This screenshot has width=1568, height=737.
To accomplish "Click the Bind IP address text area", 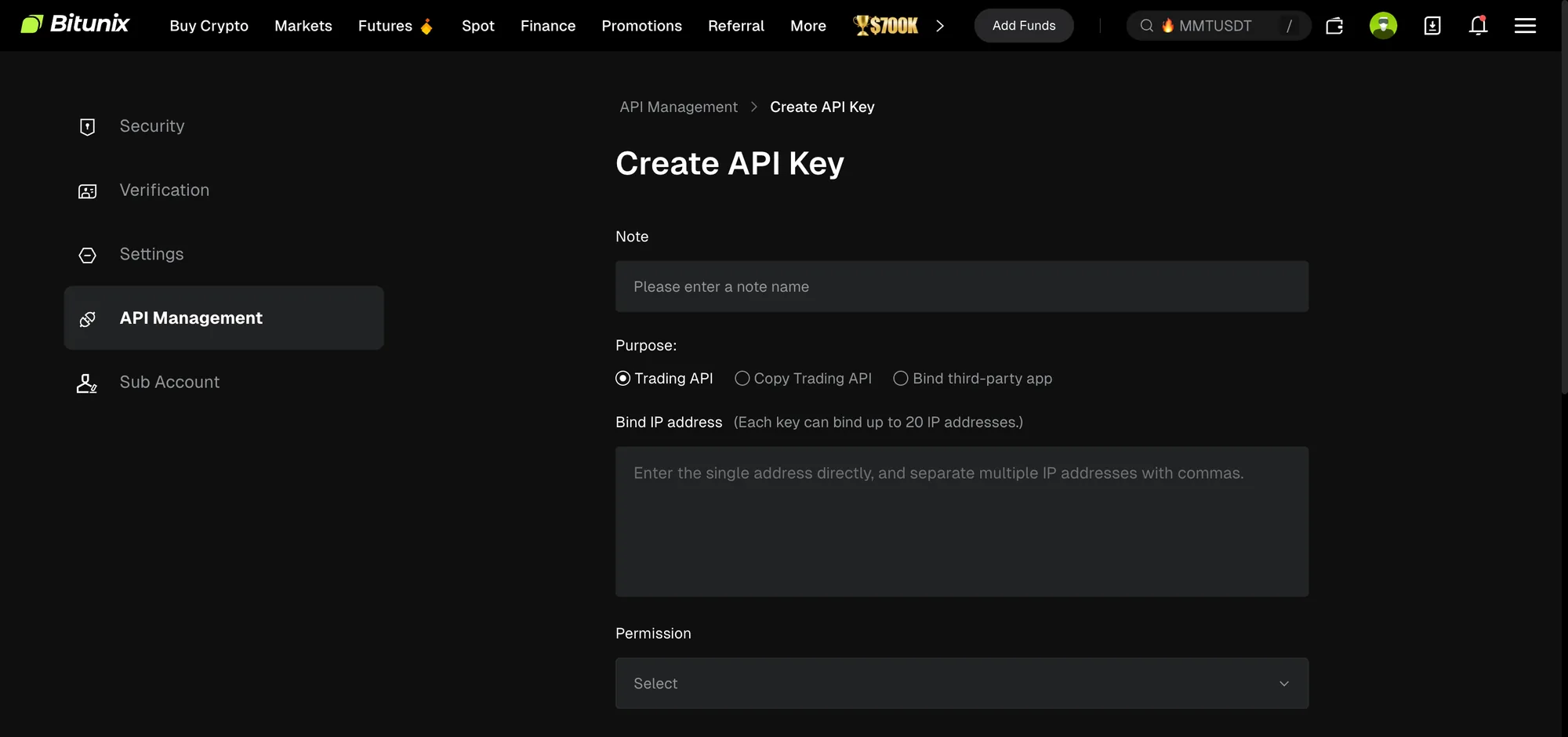I will tap(961, 521).
